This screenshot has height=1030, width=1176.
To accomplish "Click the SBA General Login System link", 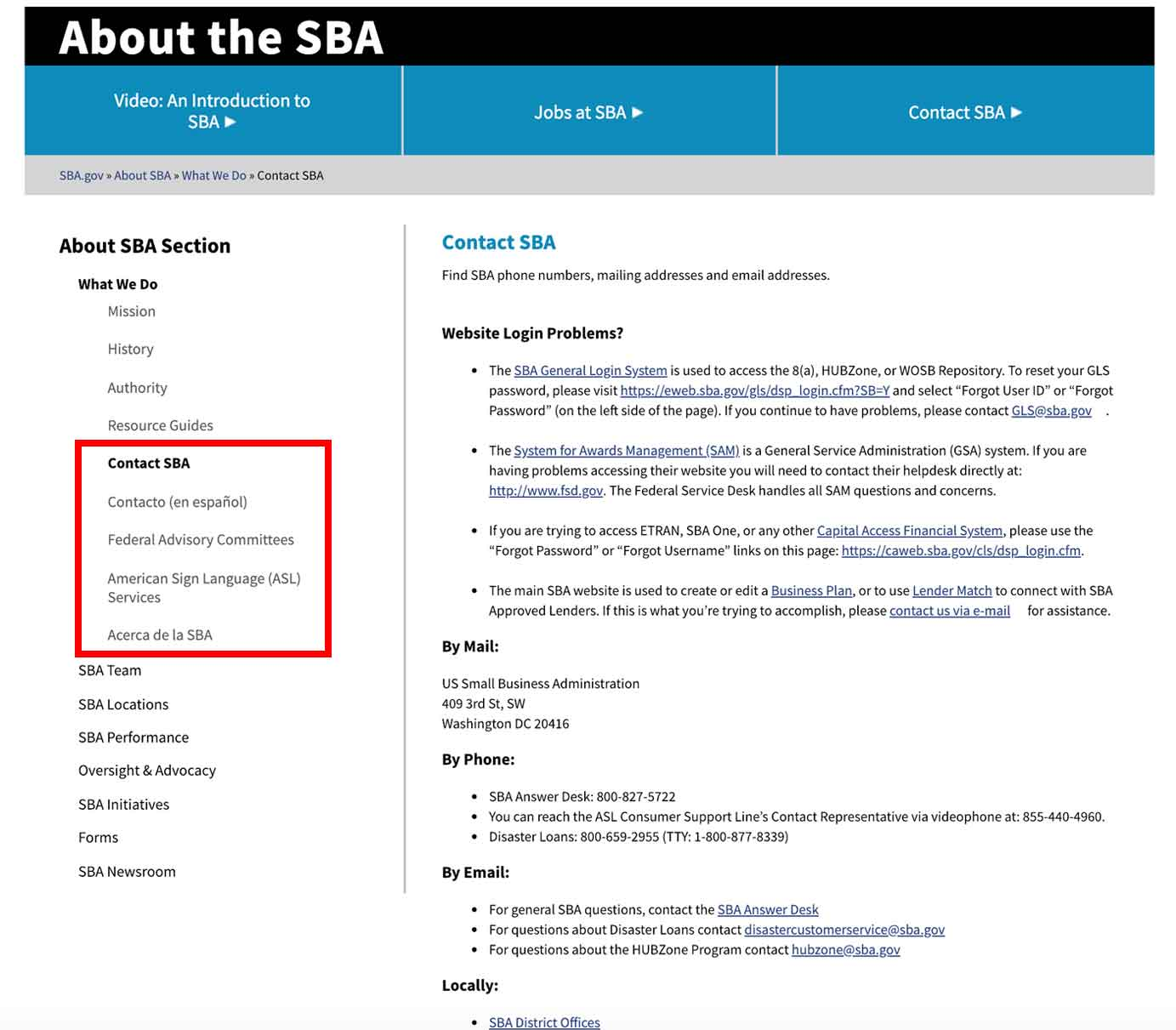I will click(x=590, y=371).
